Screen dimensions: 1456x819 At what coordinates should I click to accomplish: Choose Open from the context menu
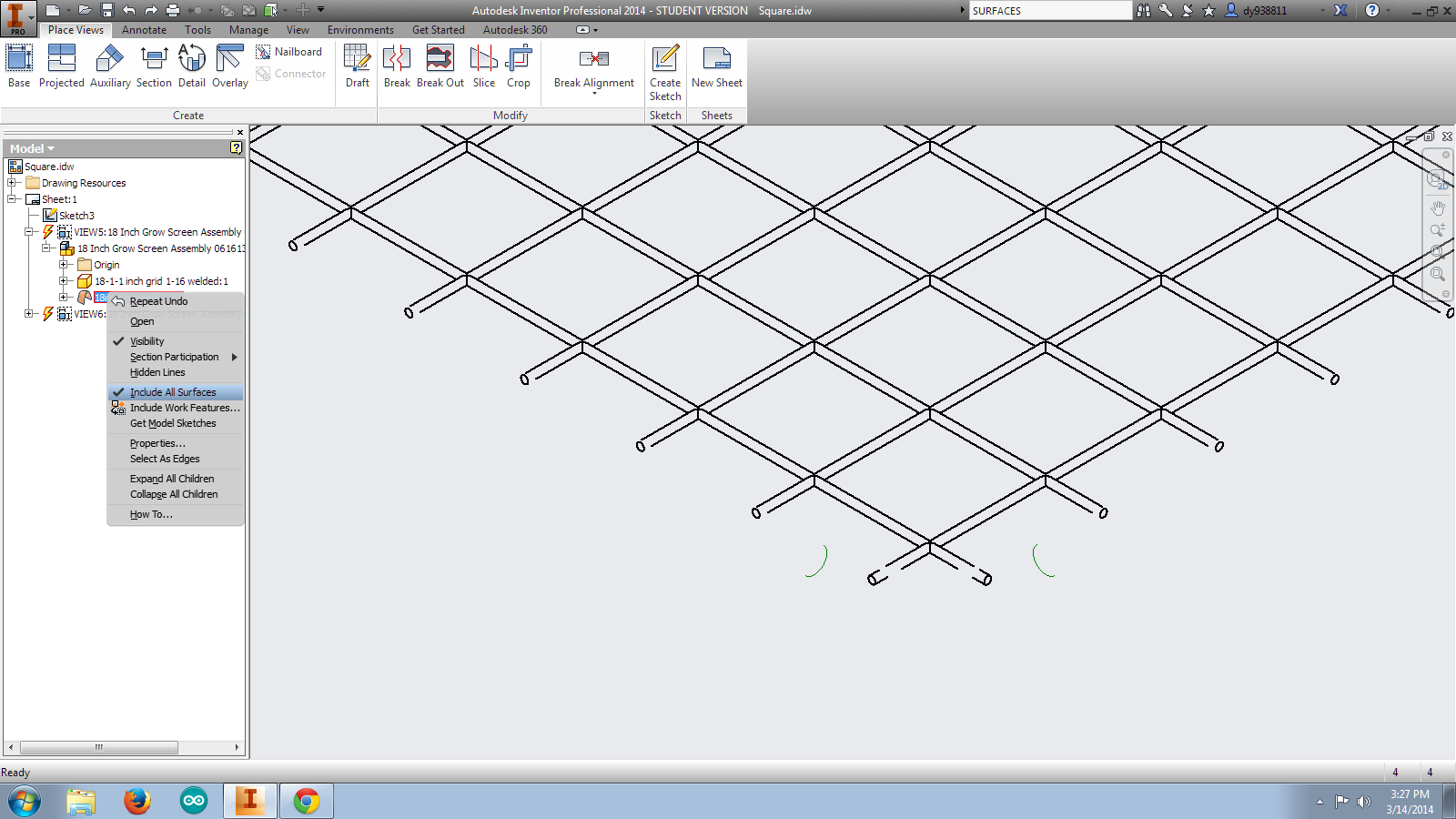(x=142, y=321)
